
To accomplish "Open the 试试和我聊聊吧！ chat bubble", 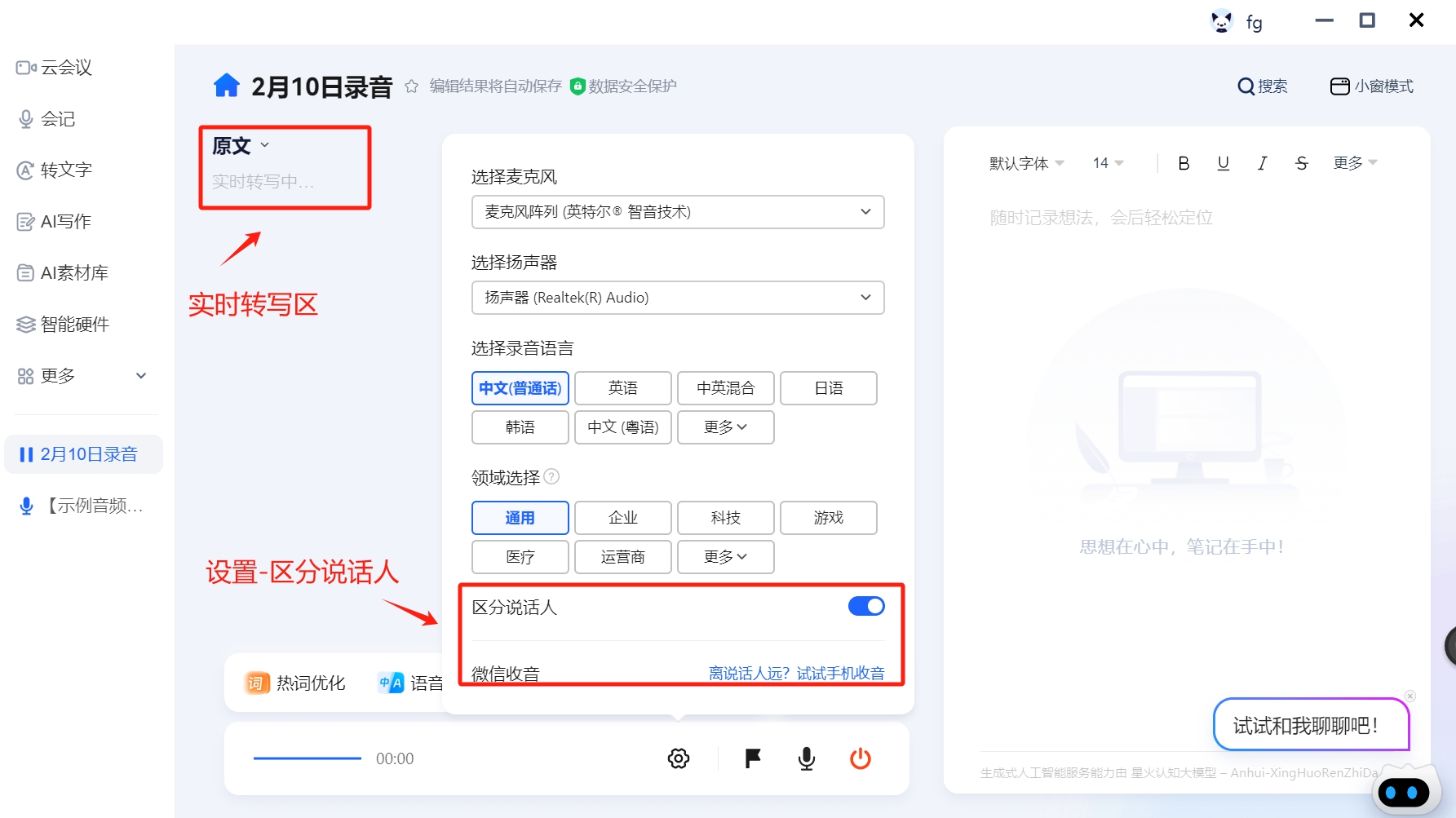I will pyautogui.click(x=1311, y=724).
